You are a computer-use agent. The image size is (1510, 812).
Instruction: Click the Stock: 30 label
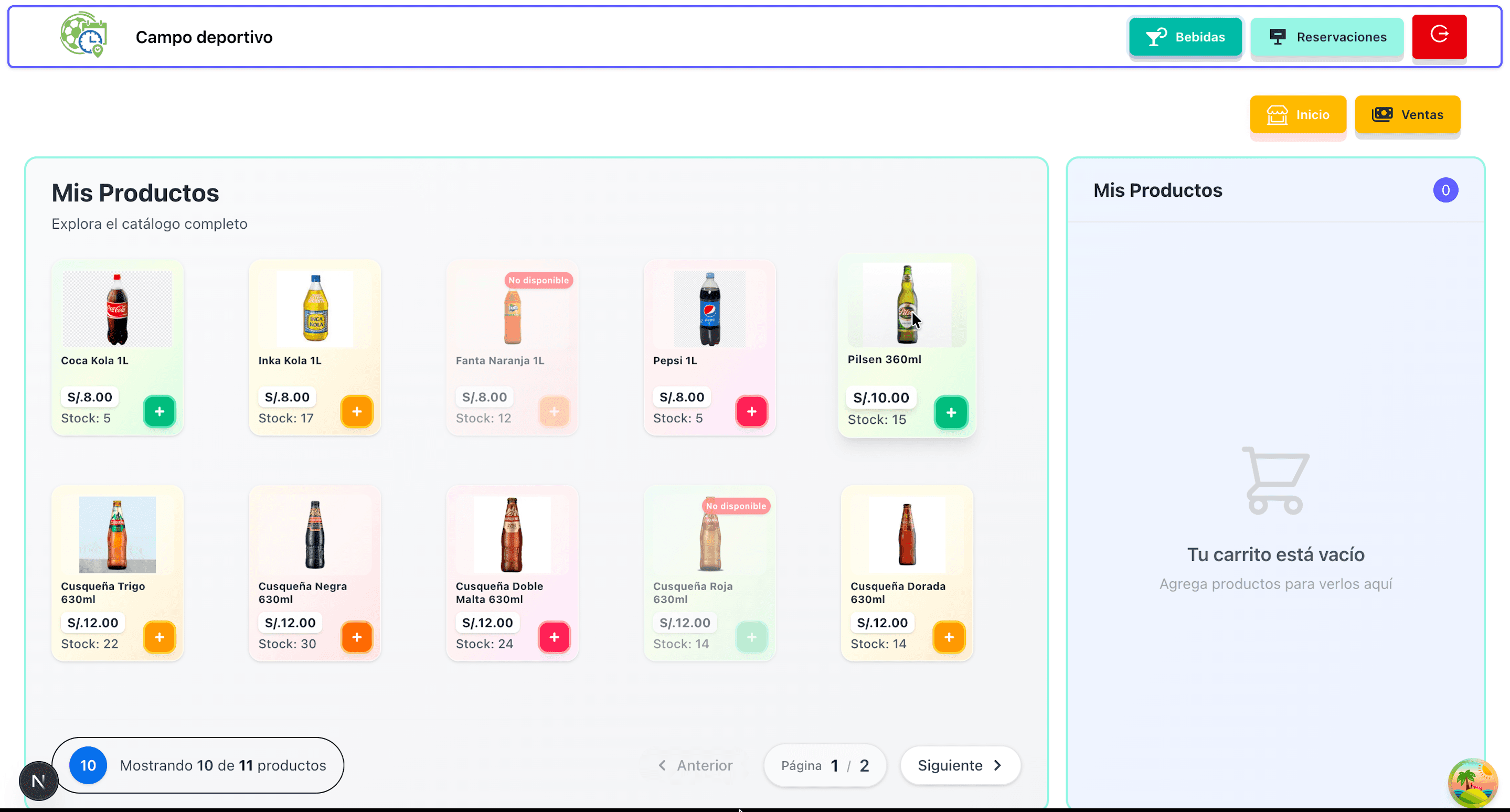coord(287,644)
